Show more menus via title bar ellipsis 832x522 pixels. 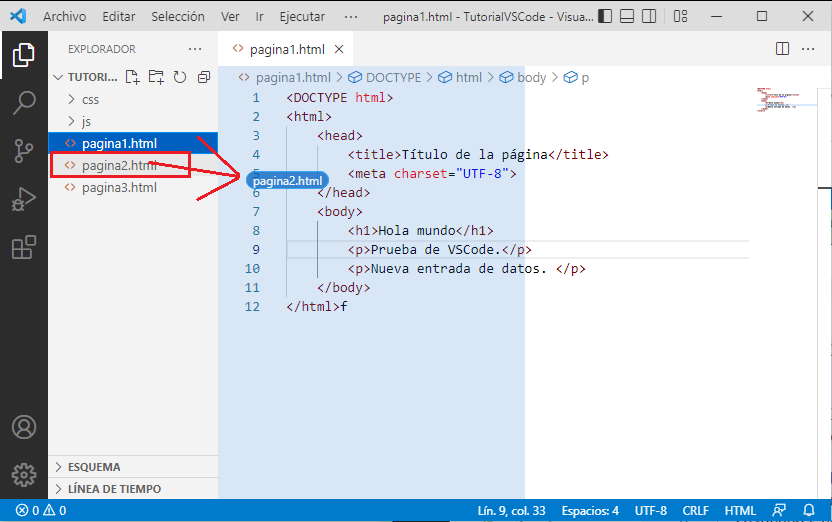(351, 16)
